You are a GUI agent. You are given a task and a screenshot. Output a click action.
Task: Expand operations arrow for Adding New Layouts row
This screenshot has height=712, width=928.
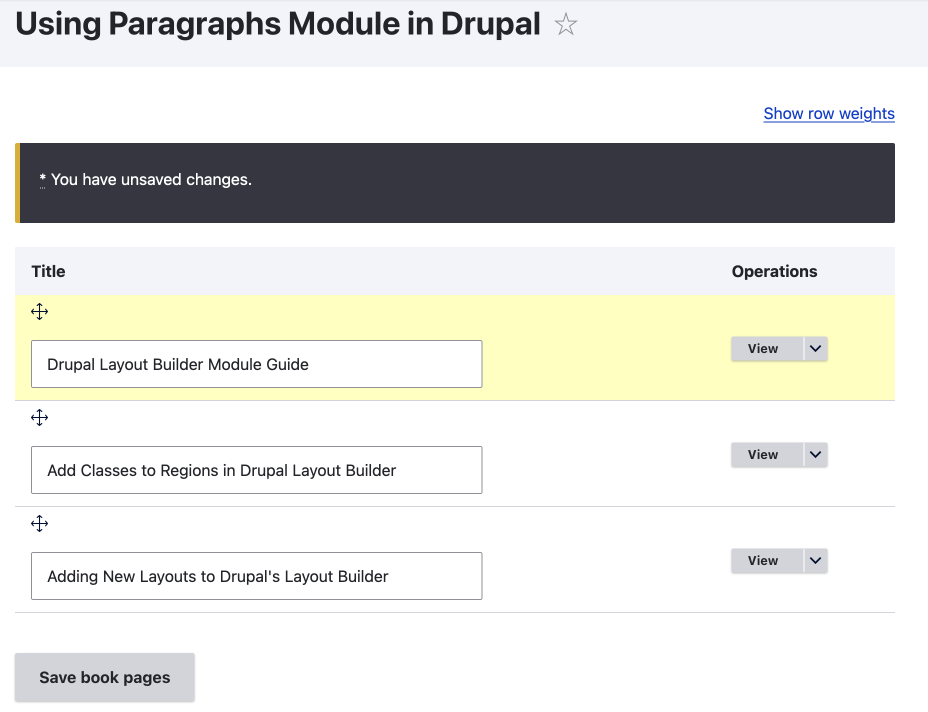pyautogui.click(x=816, y=560)
